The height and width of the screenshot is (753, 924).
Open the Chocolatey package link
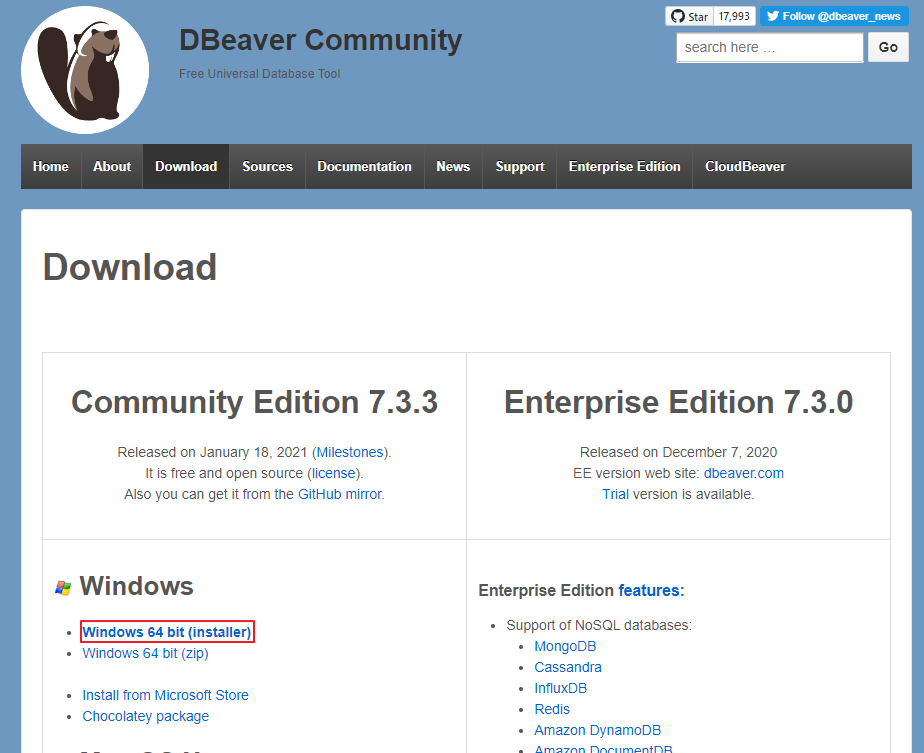(x=146, y=716)
